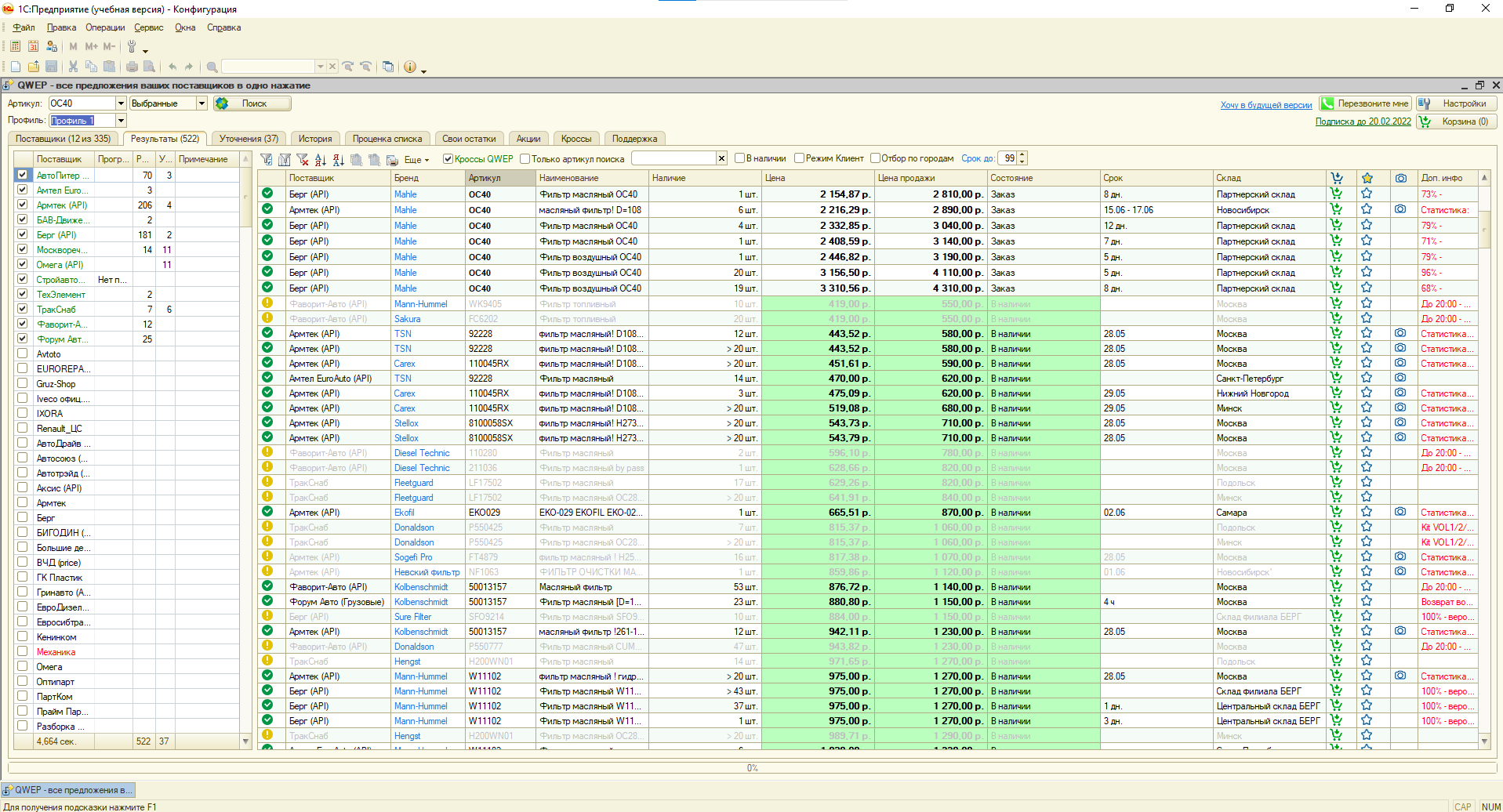Enable Режим Клиент checkbox
The image size is (1503, 812).
point(799,158)
